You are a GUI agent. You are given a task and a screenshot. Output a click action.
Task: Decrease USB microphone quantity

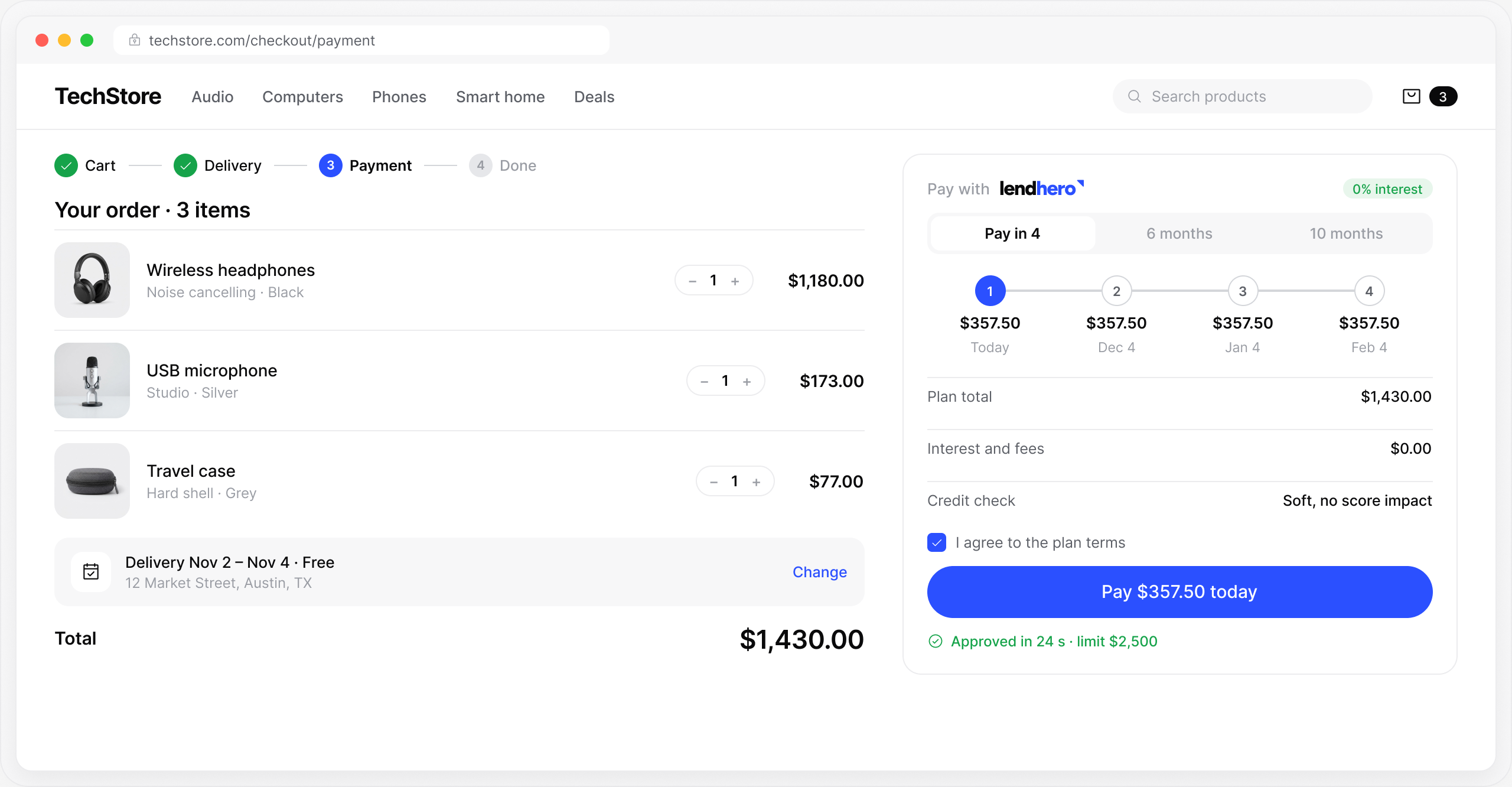coord(705,382)
